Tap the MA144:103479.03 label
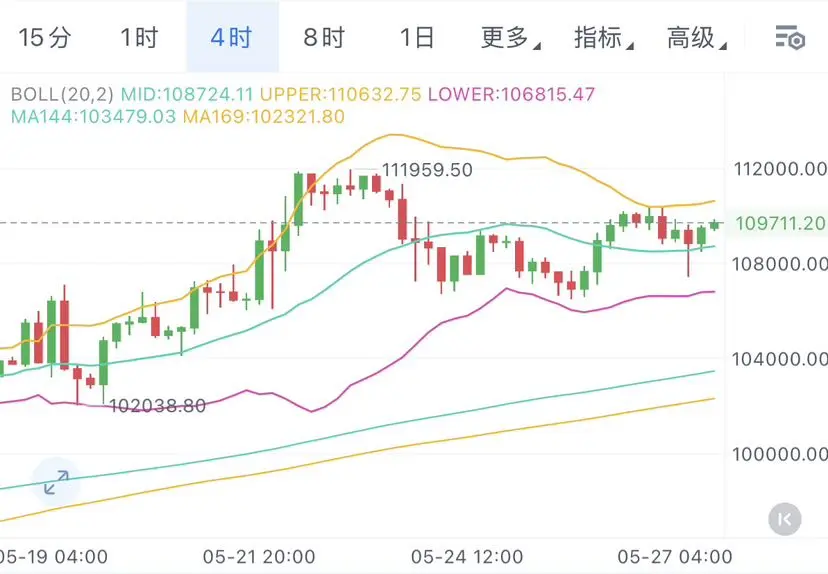Screen dimensions: 828x574 click(93, 116)
